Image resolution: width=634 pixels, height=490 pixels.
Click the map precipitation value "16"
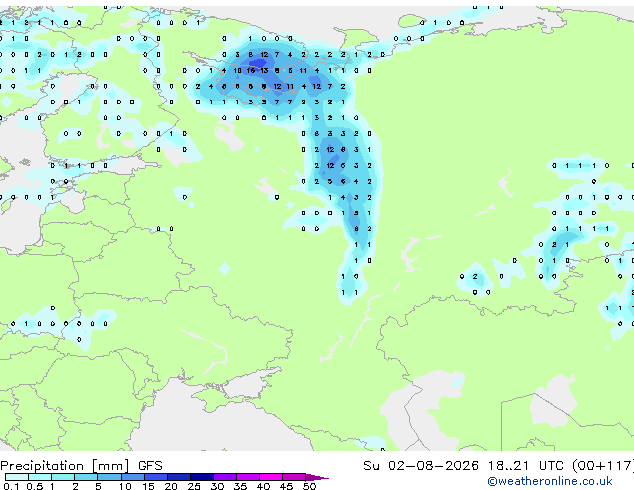click(x=251, y=70)
